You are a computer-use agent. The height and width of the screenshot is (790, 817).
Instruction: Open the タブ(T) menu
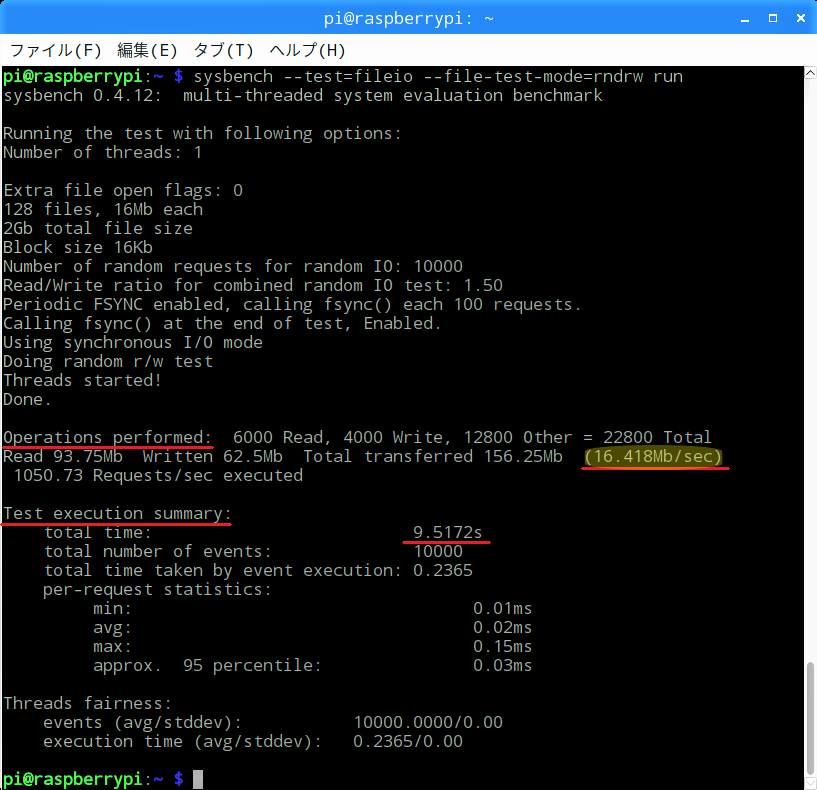coord(224,51)
